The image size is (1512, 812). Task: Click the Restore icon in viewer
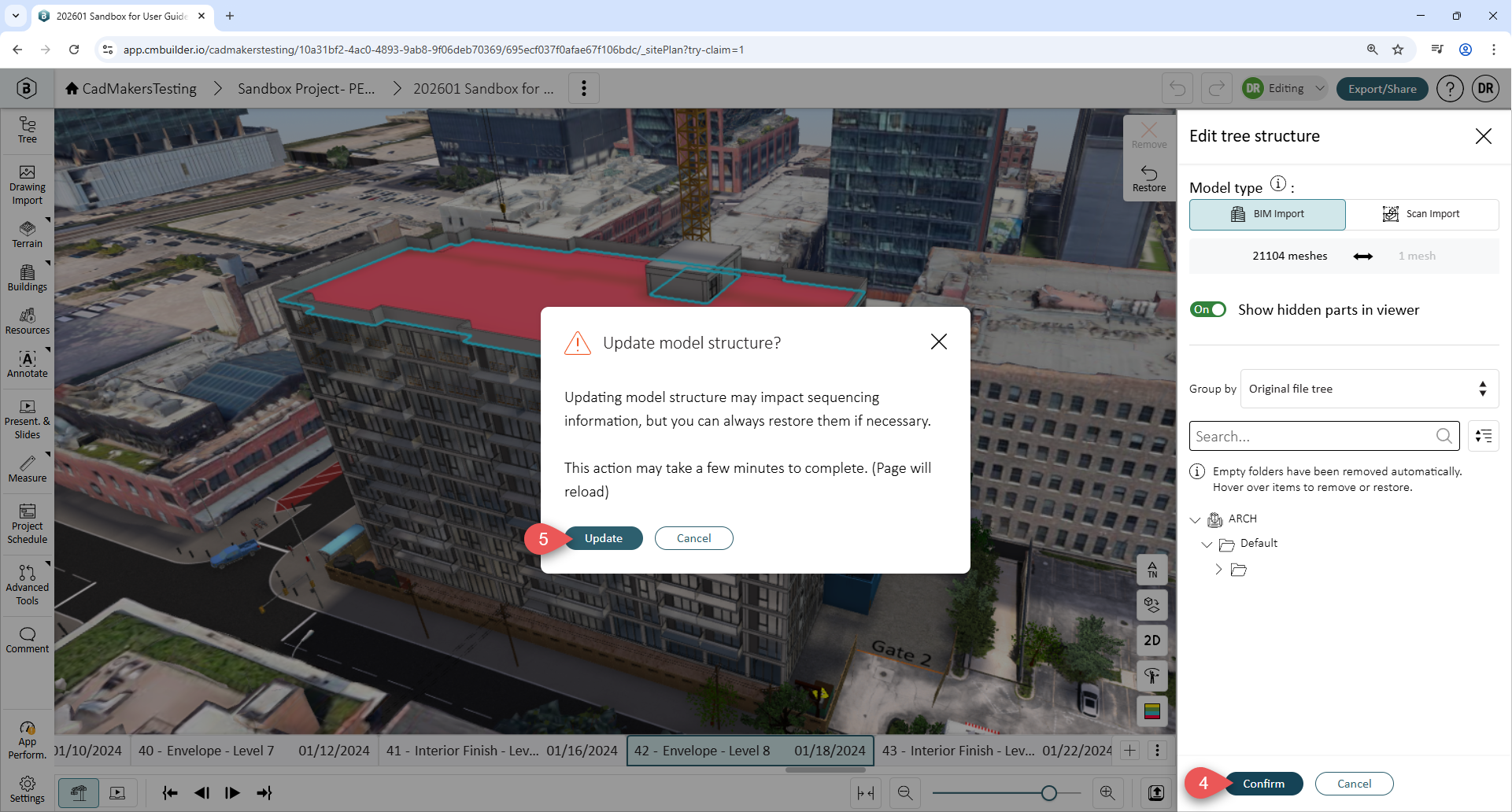1149,179
